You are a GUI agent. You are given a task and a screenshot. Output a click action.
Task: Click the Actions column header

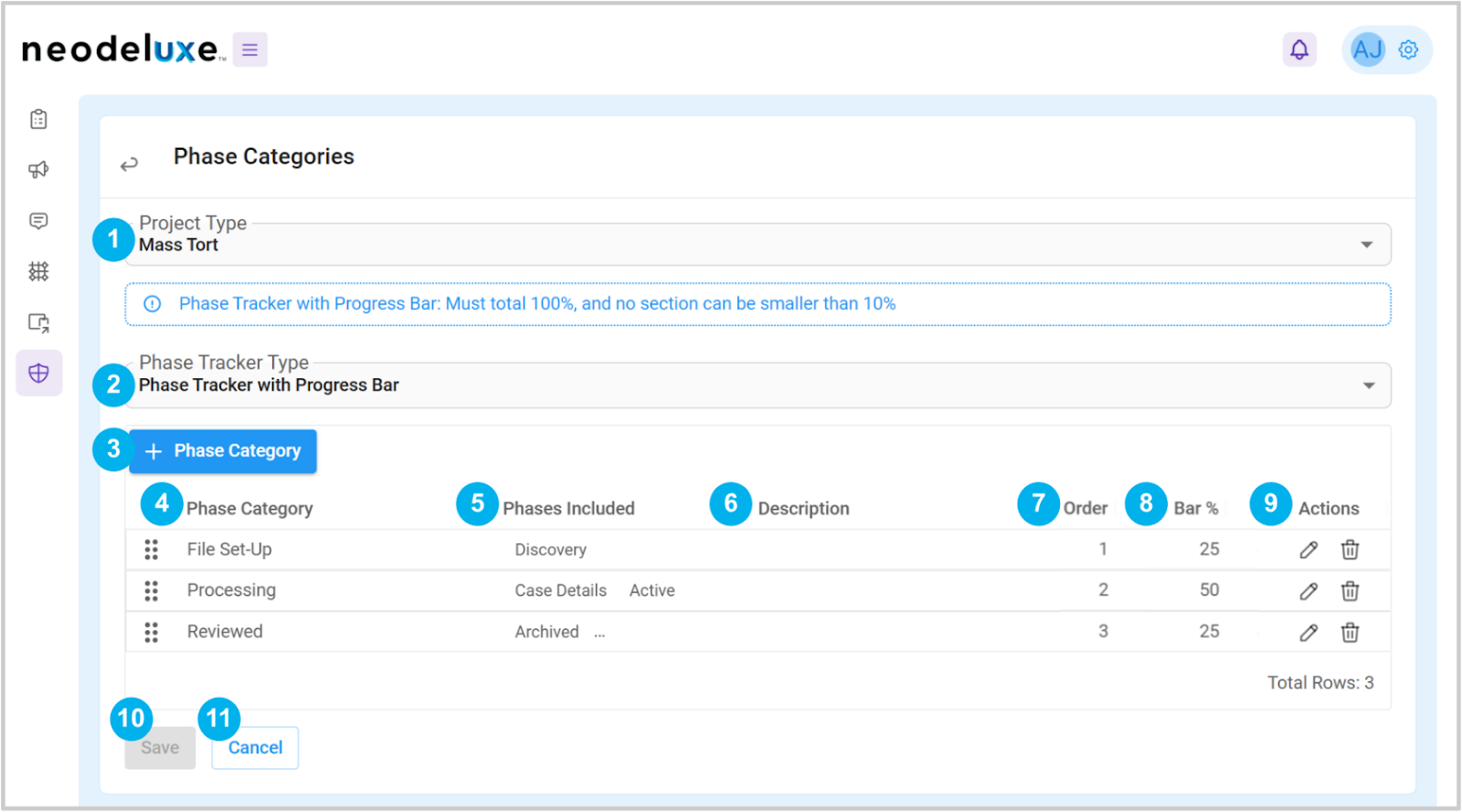[1329, 509]
